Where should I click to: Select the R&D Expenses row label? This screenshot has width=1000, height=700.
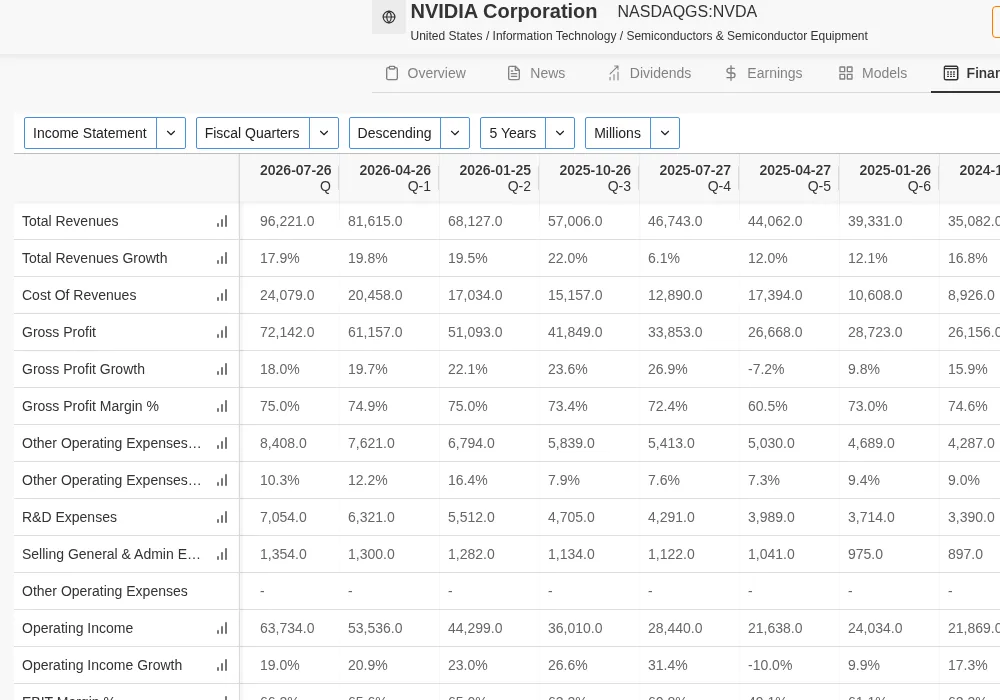pyautogui.click(x=70, y=517)
